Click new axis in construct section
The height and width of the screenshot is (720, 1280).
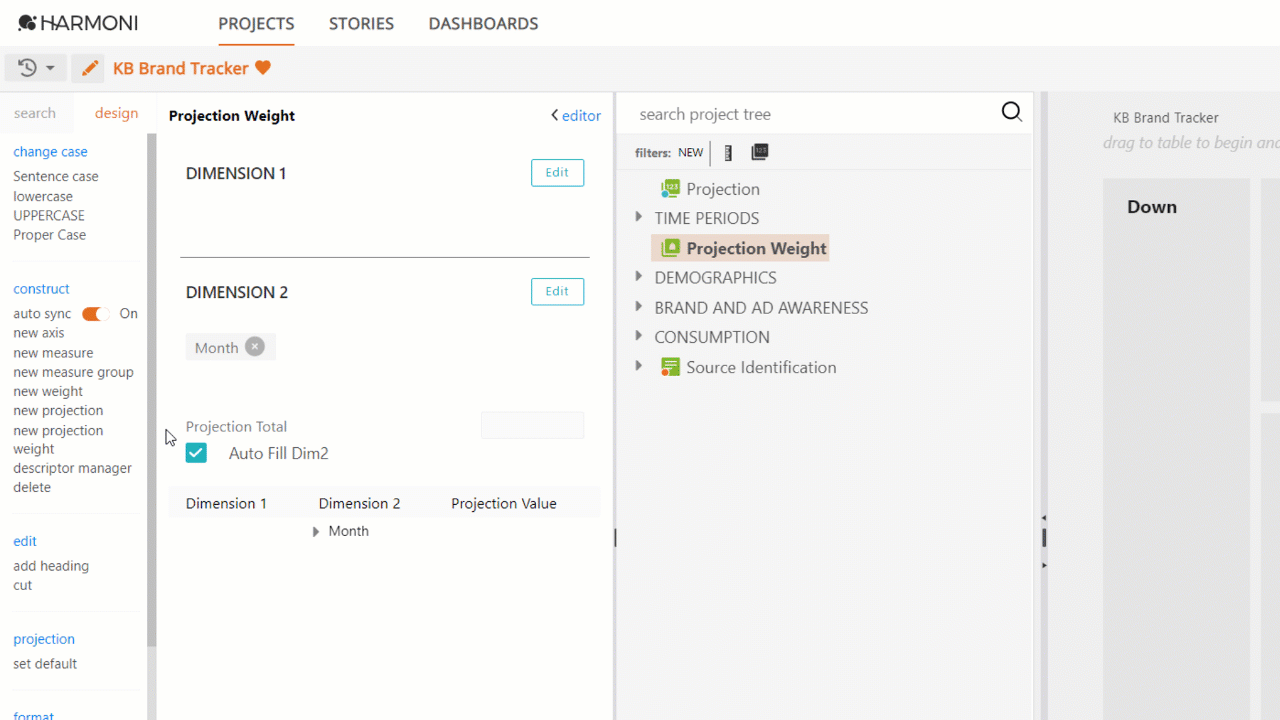(x=39, y=333)
